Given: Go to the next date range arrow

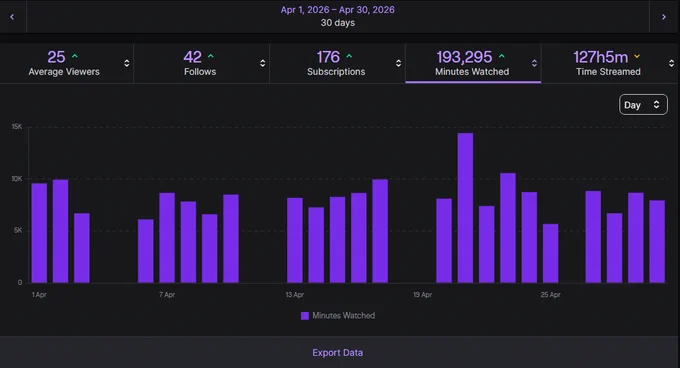Looking at the screenshot, I should 664,17.
